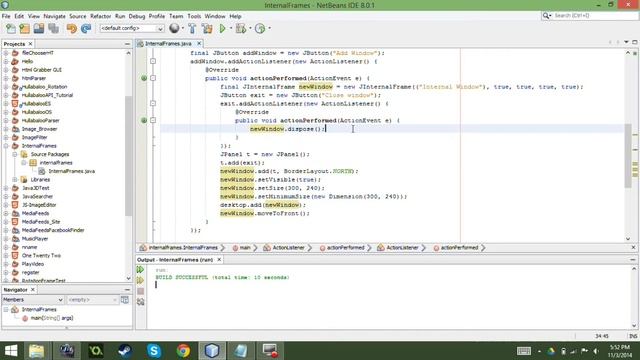Select InternalFrames.java in the project tree
The width and height of the screenshot is (640, 360).
[x=71, y=171]
